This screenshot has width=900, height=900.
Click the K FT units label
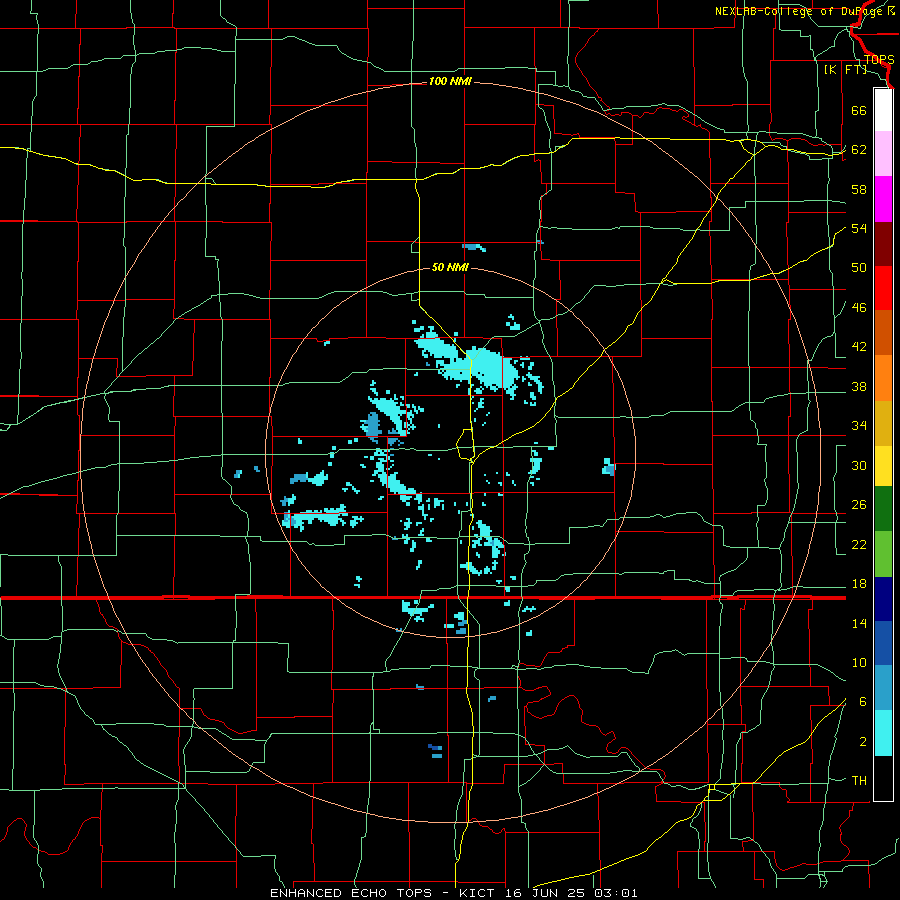(845, 69)
